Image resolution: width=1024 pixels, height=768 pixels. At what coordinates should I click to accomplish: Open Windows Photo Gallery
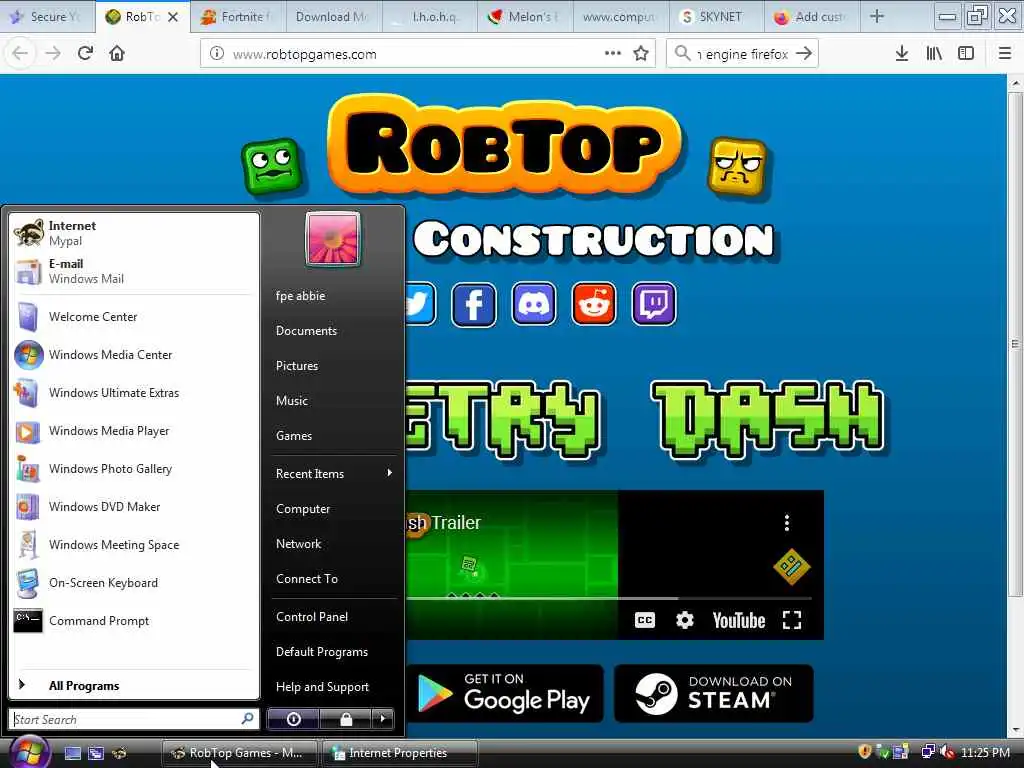pos(134,469)
